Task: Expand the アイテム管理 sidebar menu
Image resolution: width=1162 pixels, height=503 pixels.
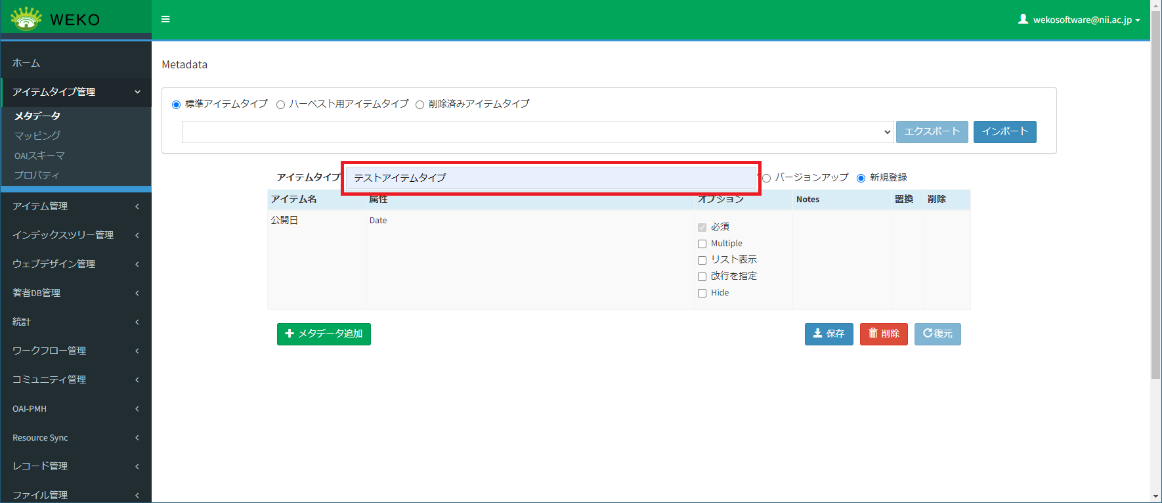Action: tap(75, 207)
